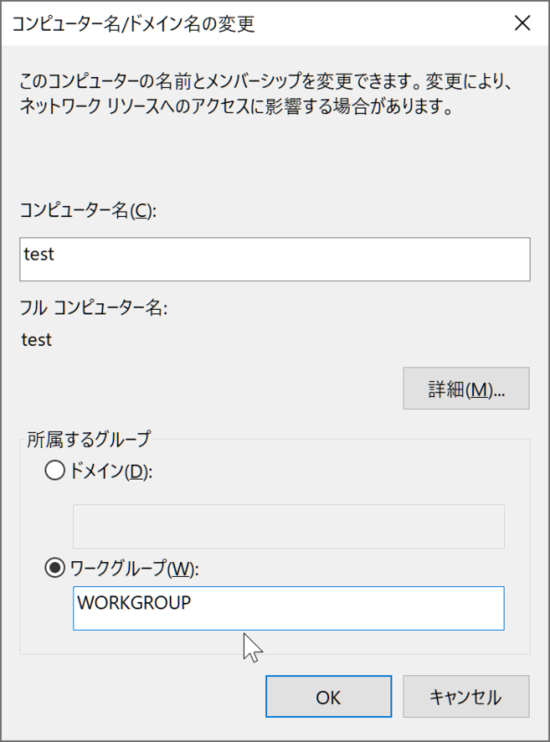The image size is (550, 742).
Task: Click the フル コンピューター名: label
Action: [94, 309]
